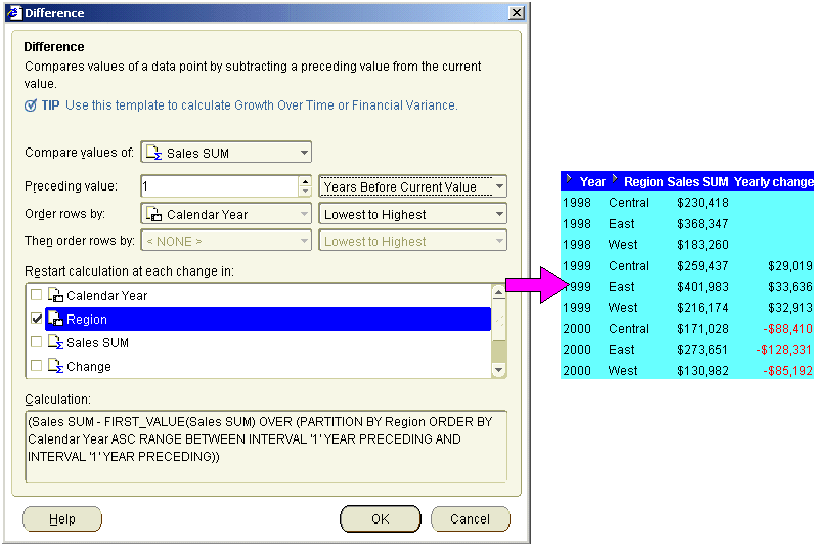The width and height of the screenshot is (816, 546).
Task: Uncheck the Region checkbox
Action: 37,319
